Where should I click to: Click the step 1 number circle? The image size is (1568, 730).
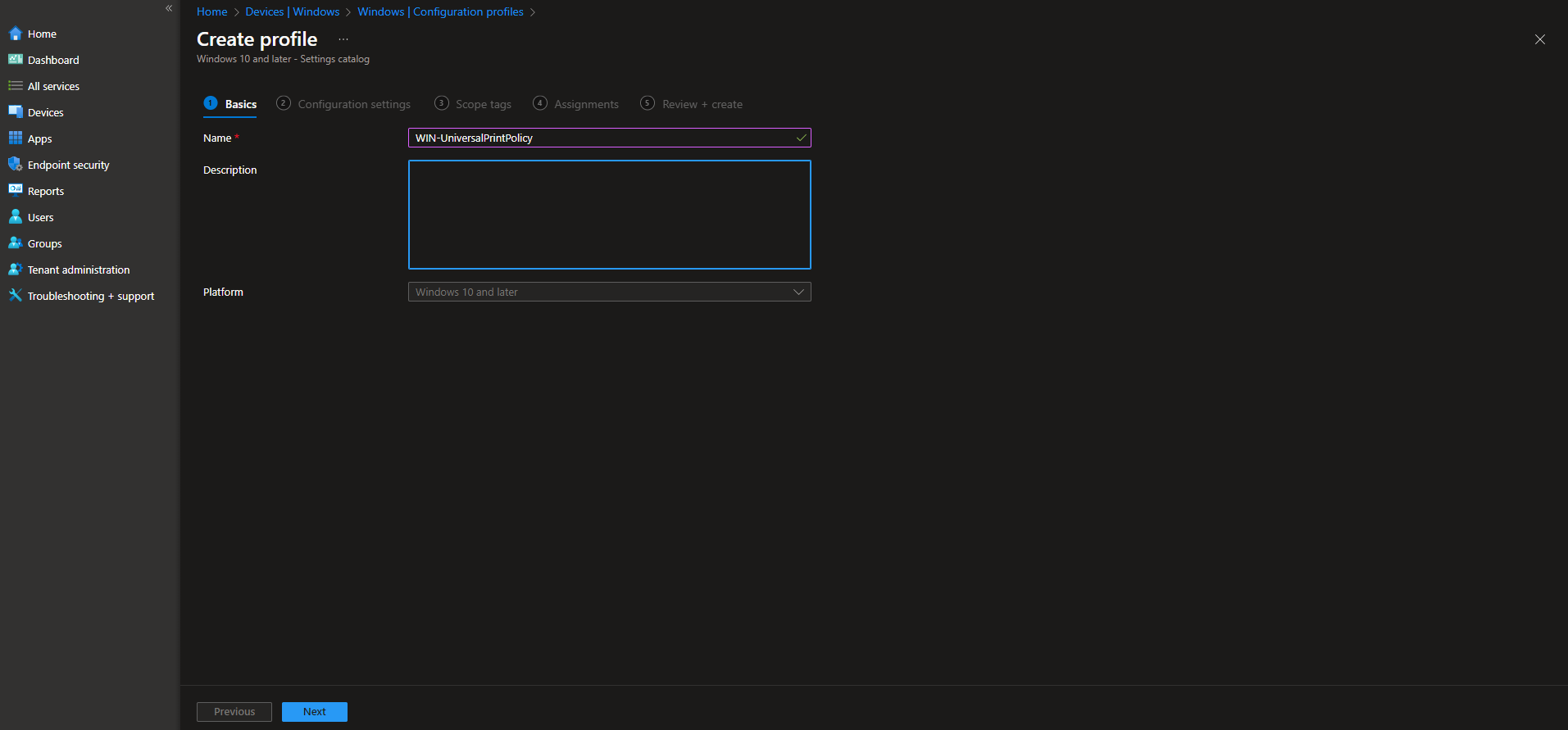(211, 103)
